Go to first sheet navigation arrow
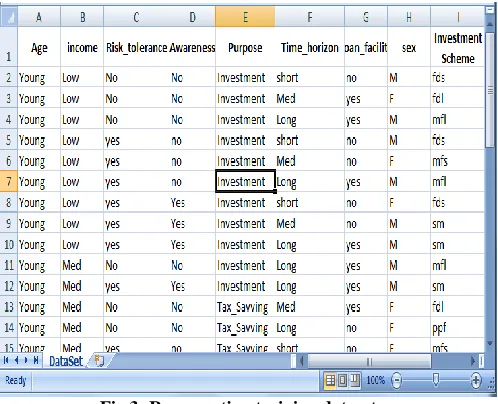 pos(6,360)
